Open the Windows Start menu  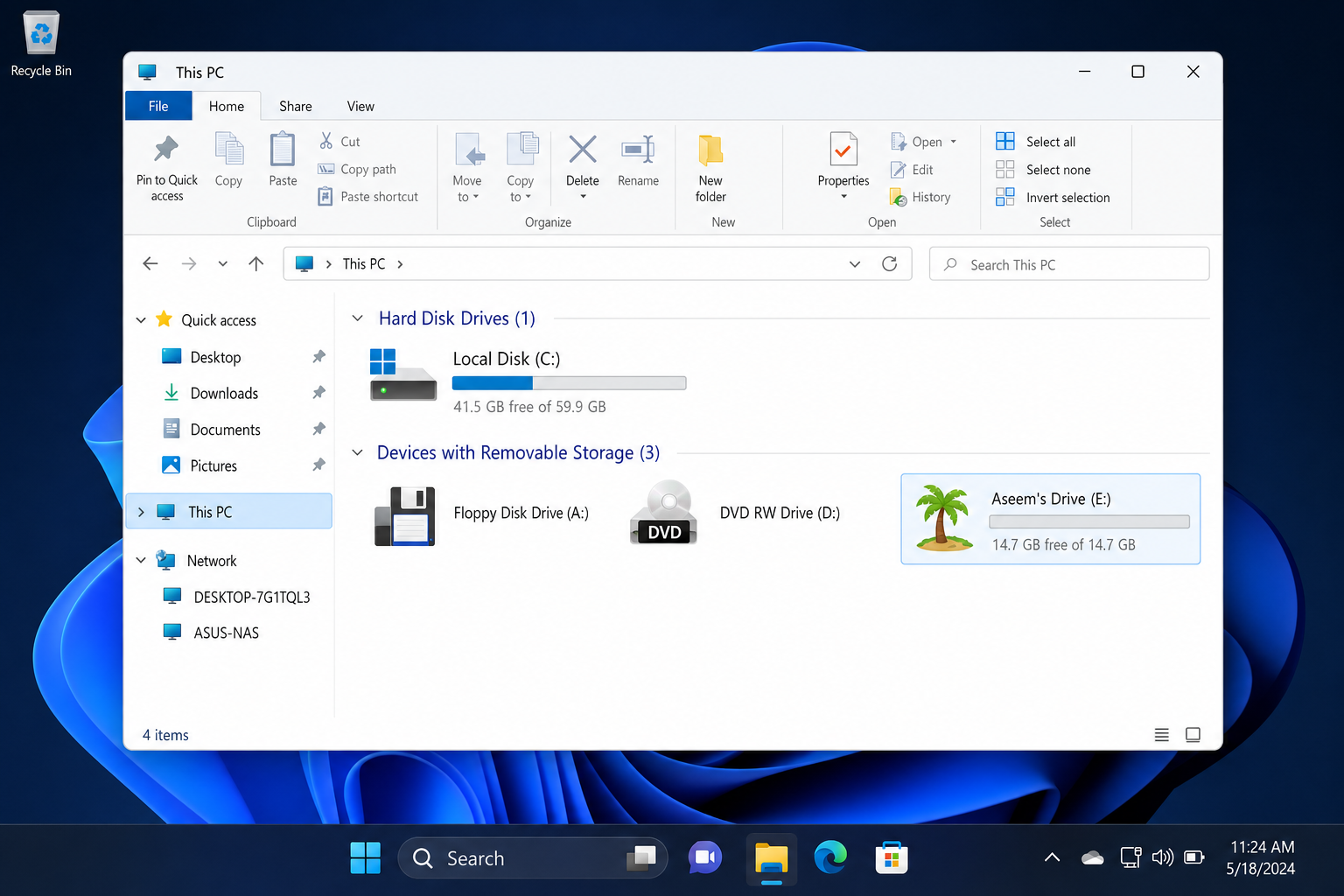(x=365, y=857)
